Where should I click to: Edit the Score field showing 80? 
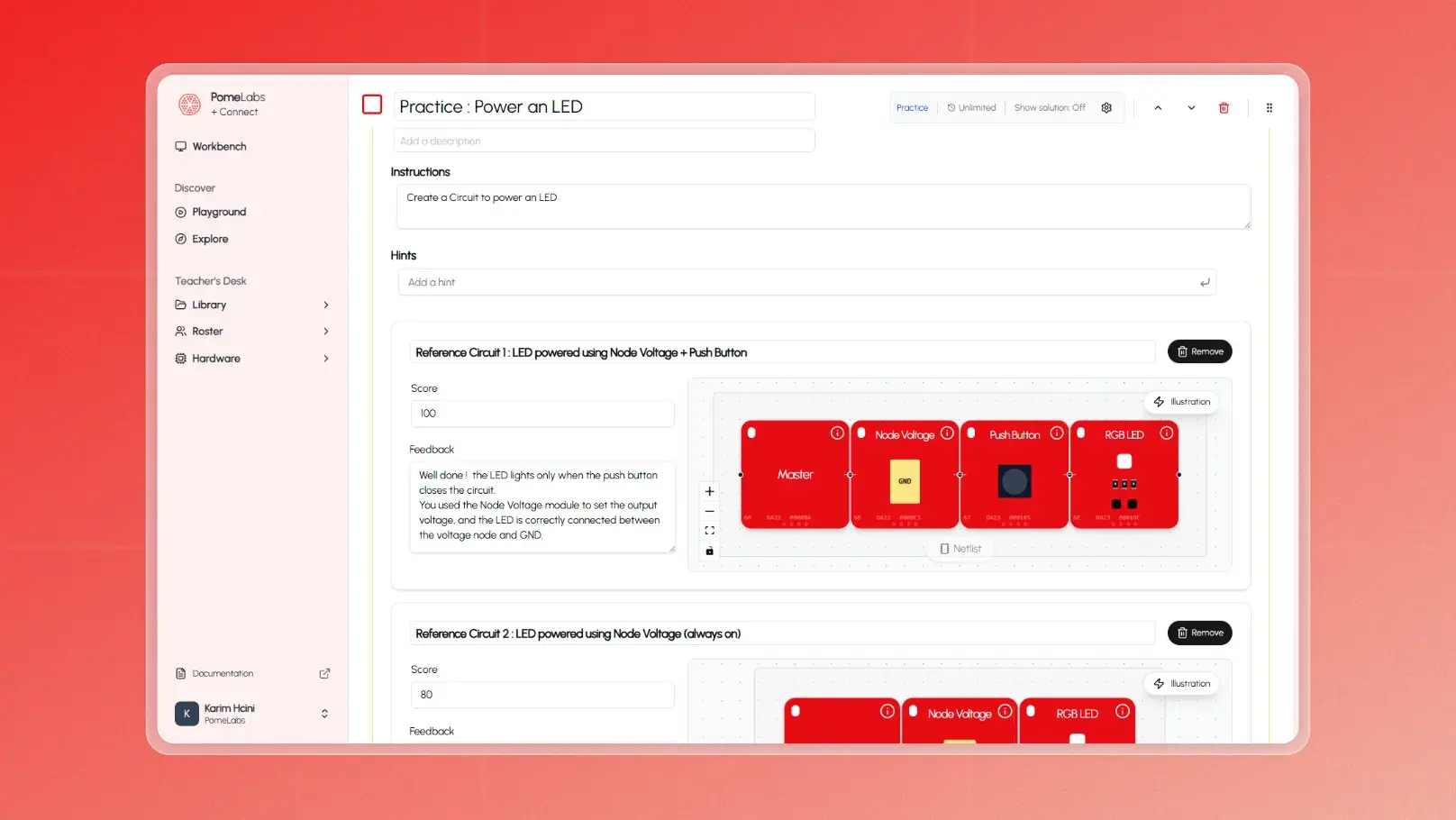542,695
